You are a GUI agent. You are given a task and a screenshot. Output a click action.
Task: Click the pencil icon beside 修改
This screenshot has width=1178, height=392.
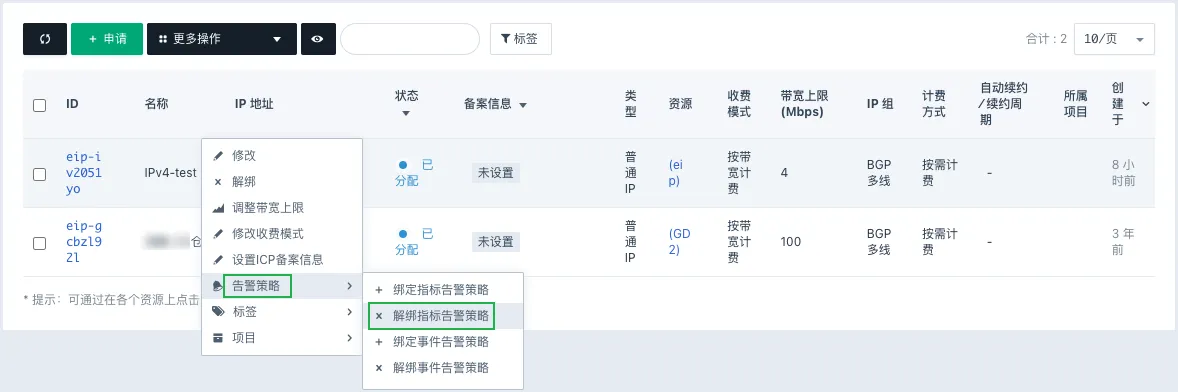tap(218, 156)
